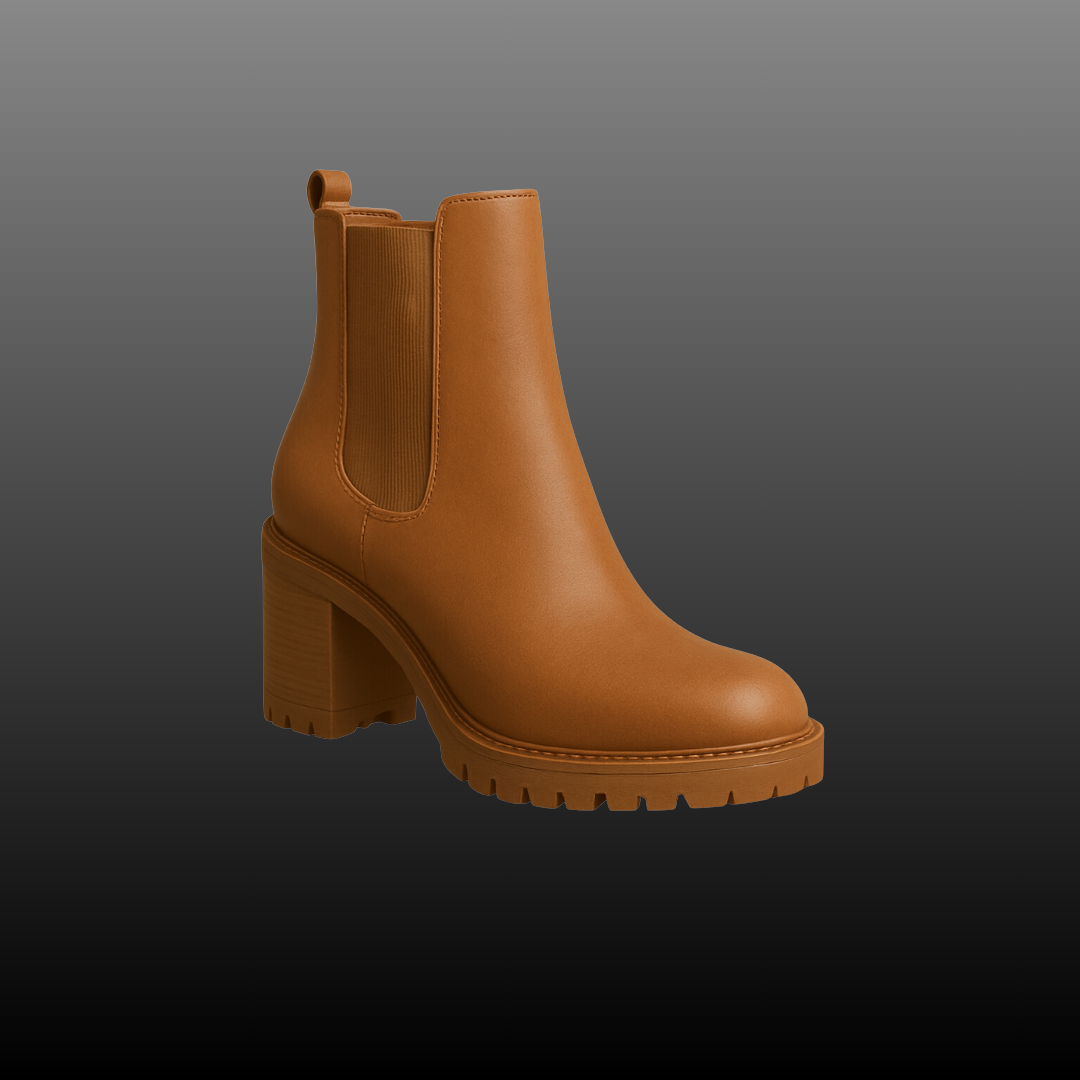
Task: Click the ribbed elastic side panel
Action: click(388, 360)
